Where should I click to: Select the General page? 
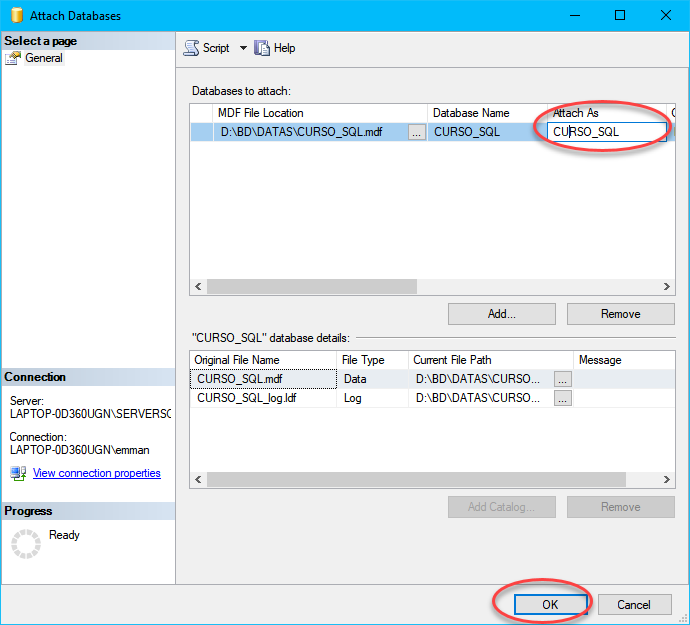44,58
